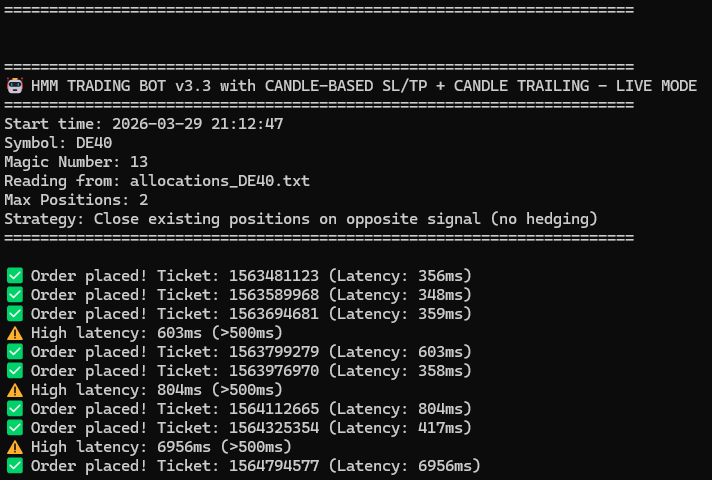Click the Magic Number: 13 line

pos(76,162)
